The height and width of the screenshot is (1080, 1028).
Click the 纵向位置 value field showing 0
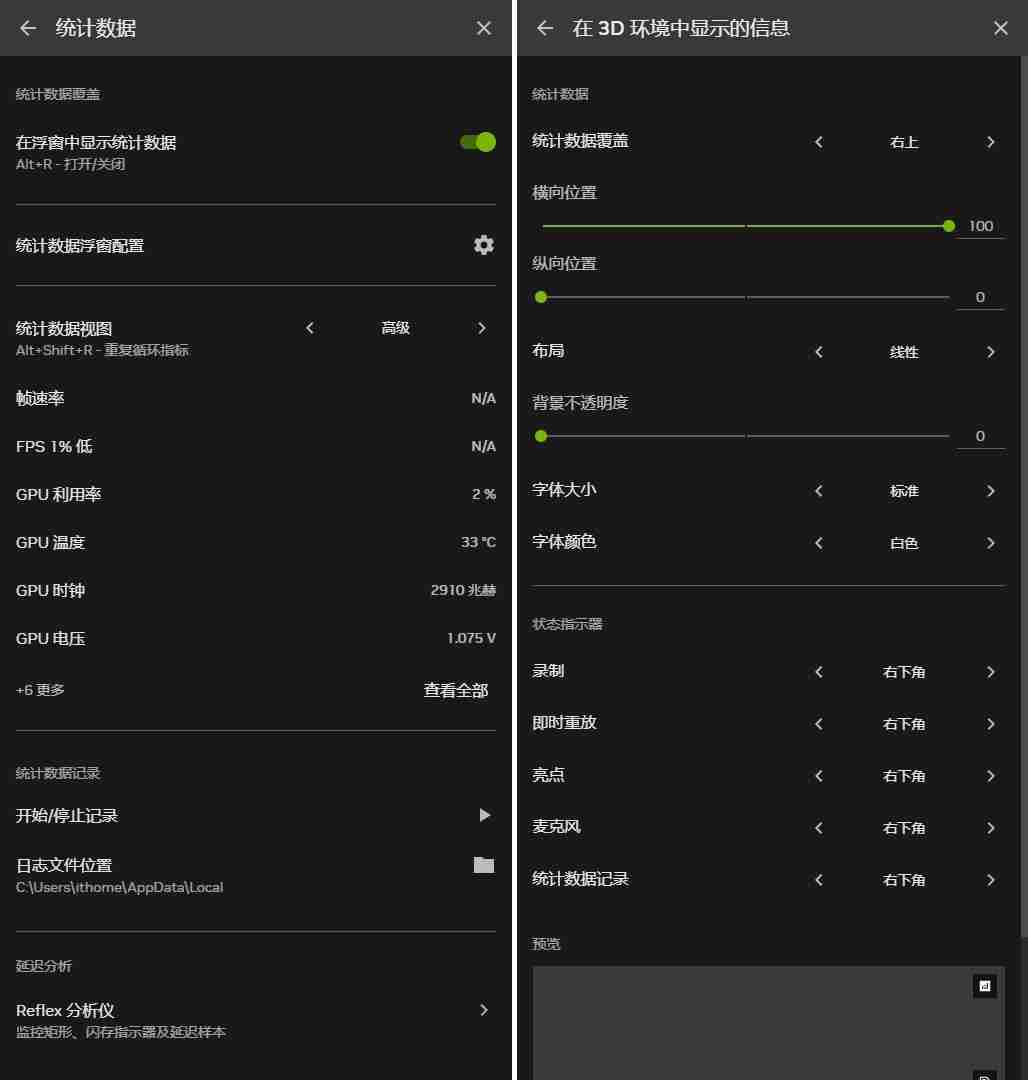pos(981,296)
